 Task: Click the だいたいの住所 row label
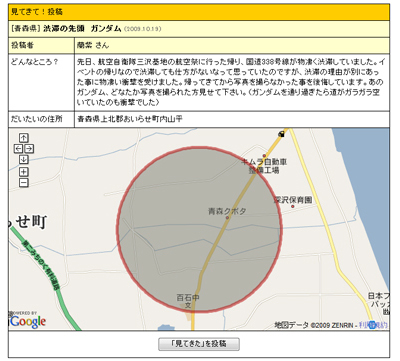pyautogui.click(x=37, y=119)
